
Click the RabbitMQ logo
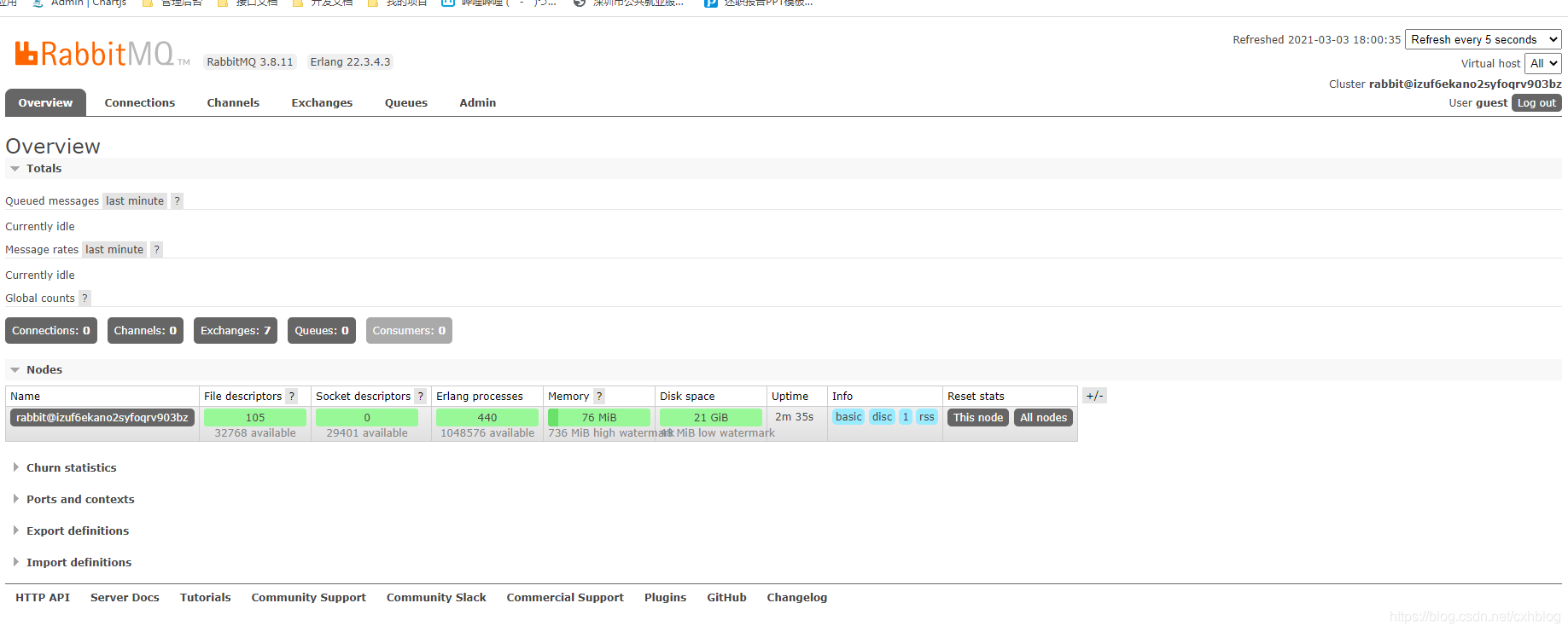[x=102, y=54]
